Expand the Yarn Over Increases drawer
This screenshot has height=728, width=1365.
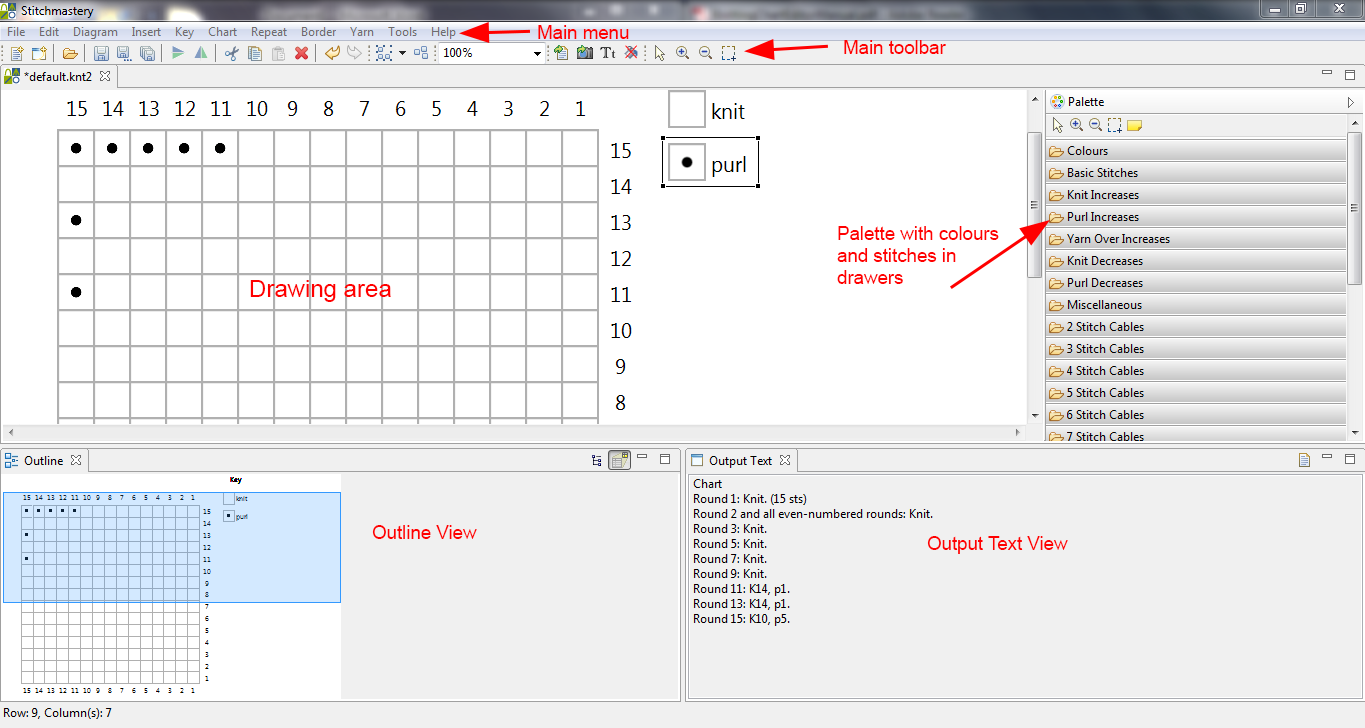(1117, 239)
